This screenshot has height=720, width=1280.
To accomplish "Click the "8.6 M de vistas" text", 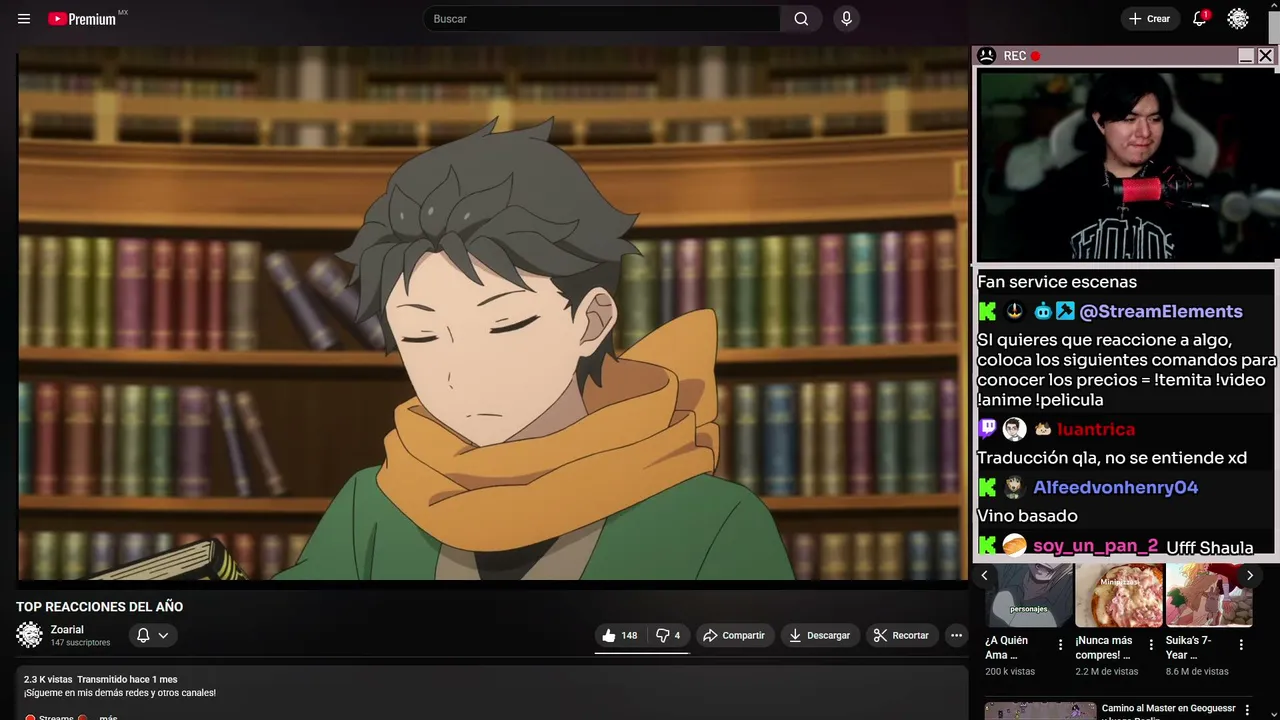I will tap(1197, 672).
